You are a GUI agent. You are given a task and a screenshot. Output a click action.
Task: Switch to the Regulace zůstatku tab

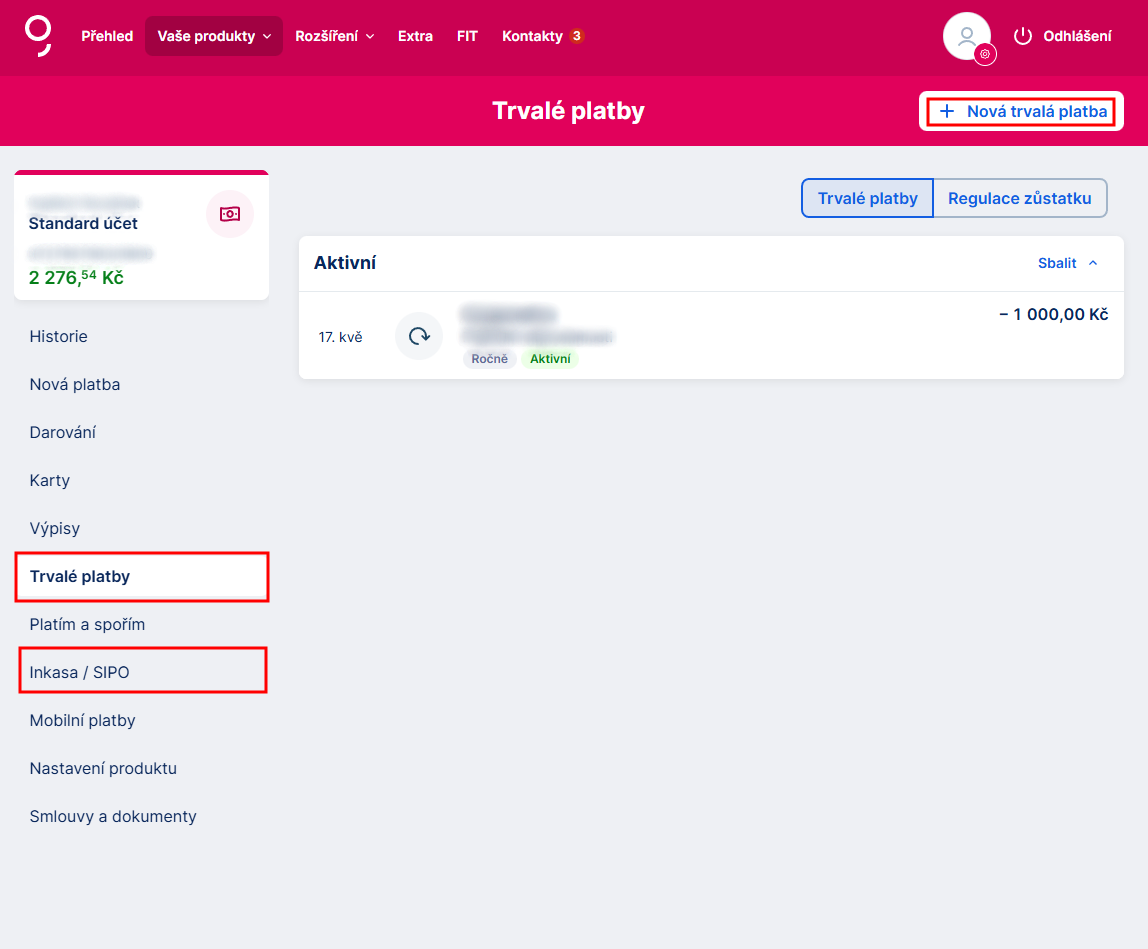1019,198
